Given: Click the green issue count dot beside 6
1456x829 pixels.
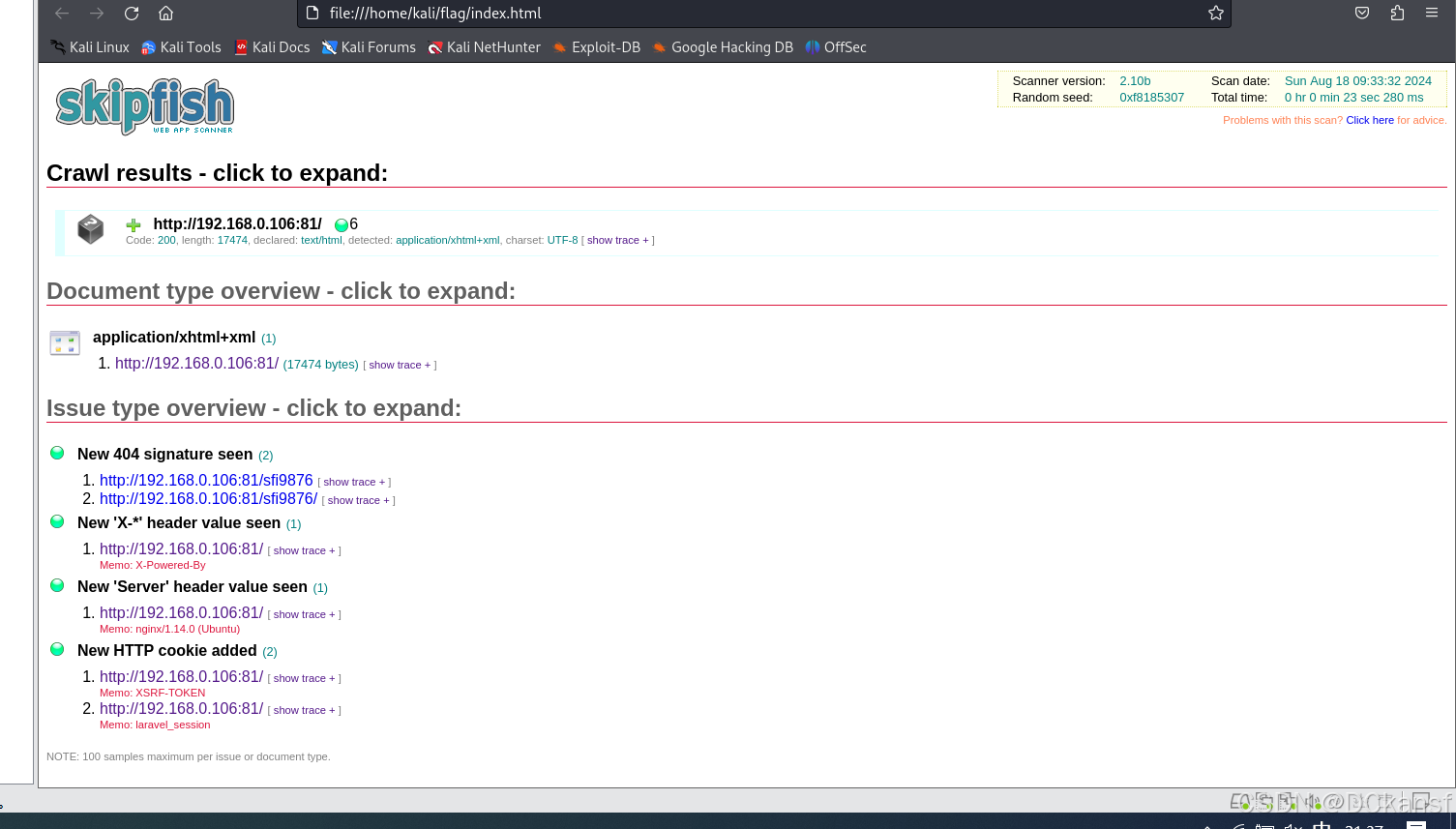Looking at the screenshot, I should [x=341, y=225].
